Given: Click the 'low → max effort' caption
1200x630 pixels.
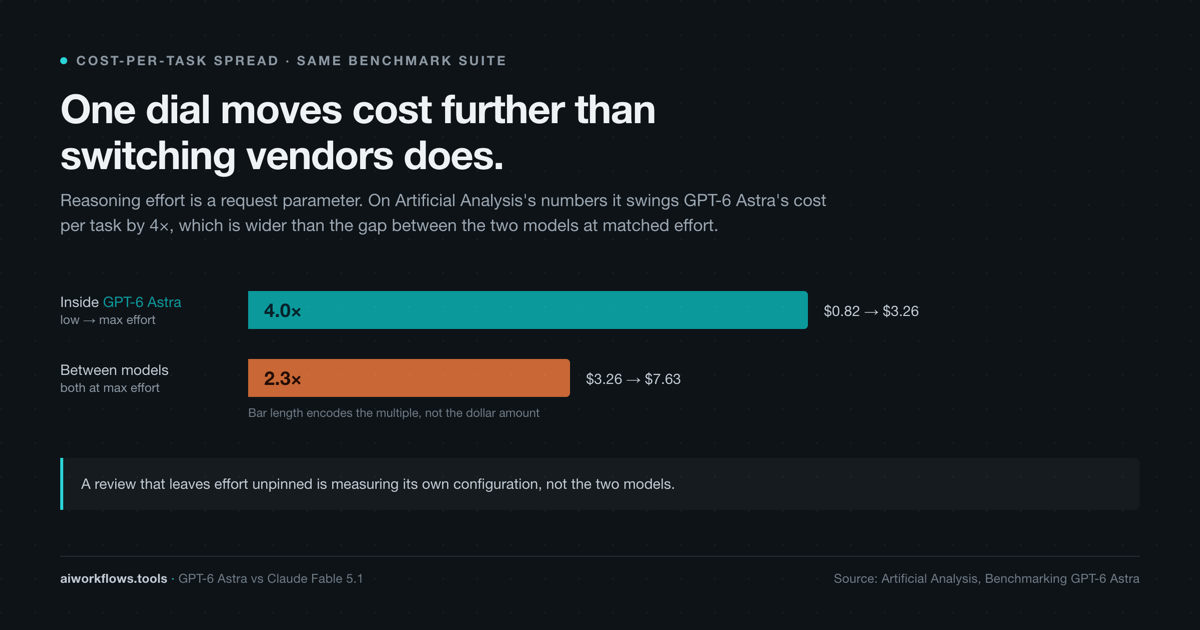Looking at the screenshot, I should 108,320.
